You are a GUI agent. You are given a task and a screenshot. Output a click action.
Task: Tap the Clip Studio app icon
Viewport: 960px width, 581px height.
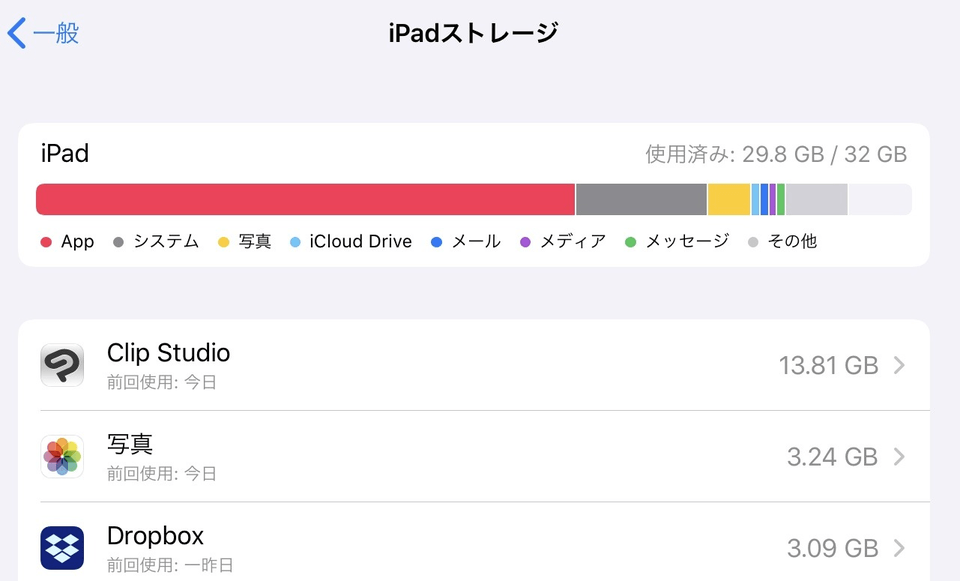tap(62, 365)
